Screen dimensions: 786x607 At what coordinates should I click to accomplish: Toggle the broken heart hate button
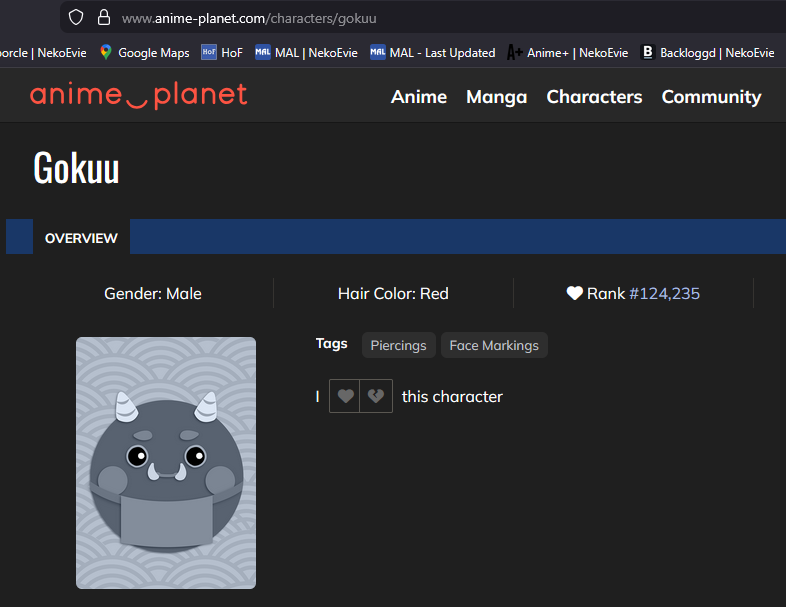click(x=376, y=396)
